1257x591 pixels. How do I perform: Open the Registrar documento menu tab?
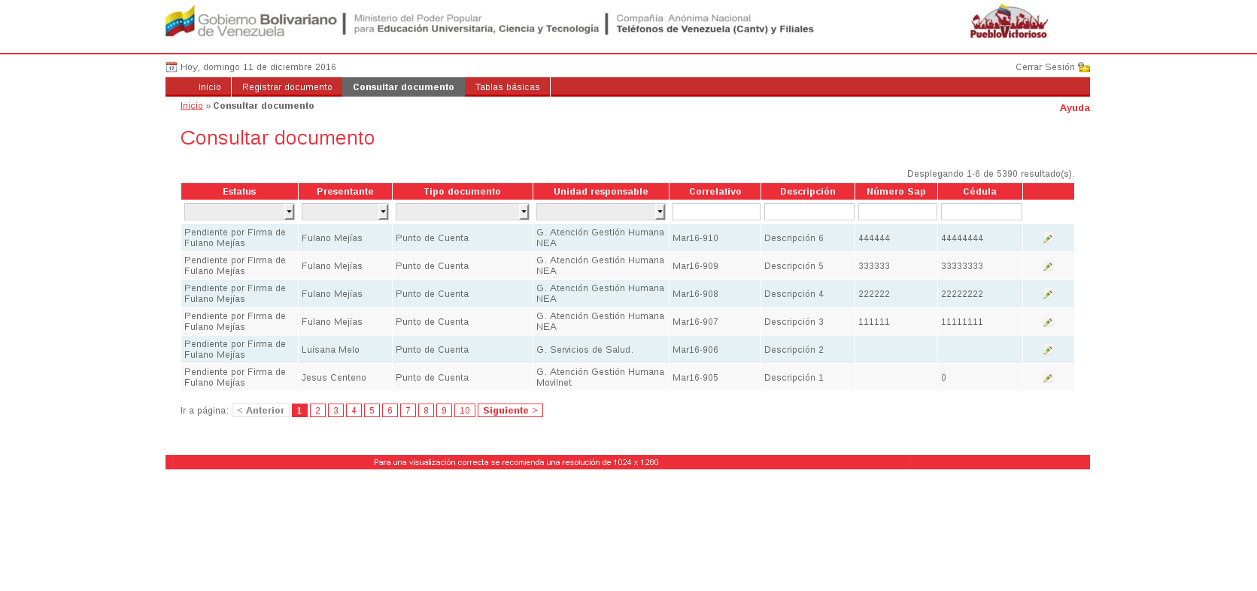[x=287, y=87]
